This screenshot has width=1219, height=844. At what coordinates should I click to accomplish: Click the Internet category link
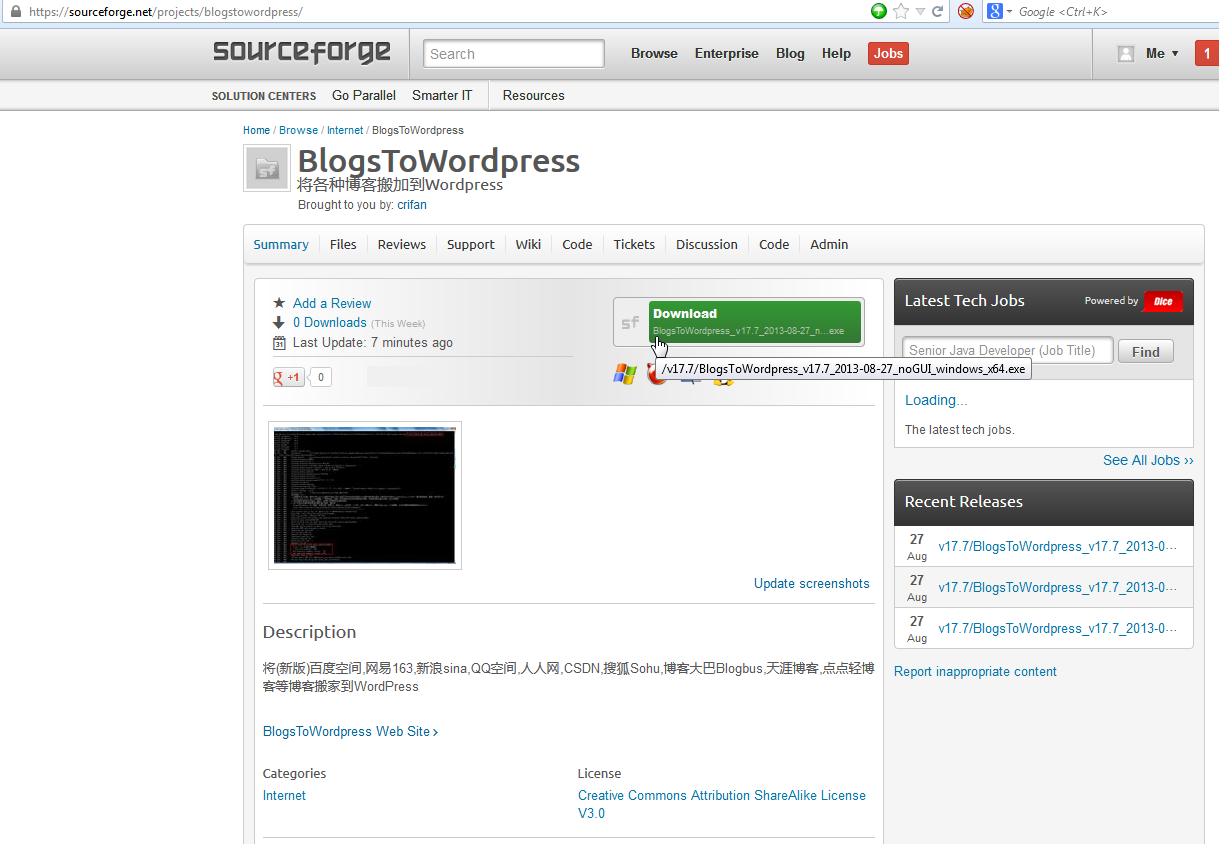(x=284, y=795)
